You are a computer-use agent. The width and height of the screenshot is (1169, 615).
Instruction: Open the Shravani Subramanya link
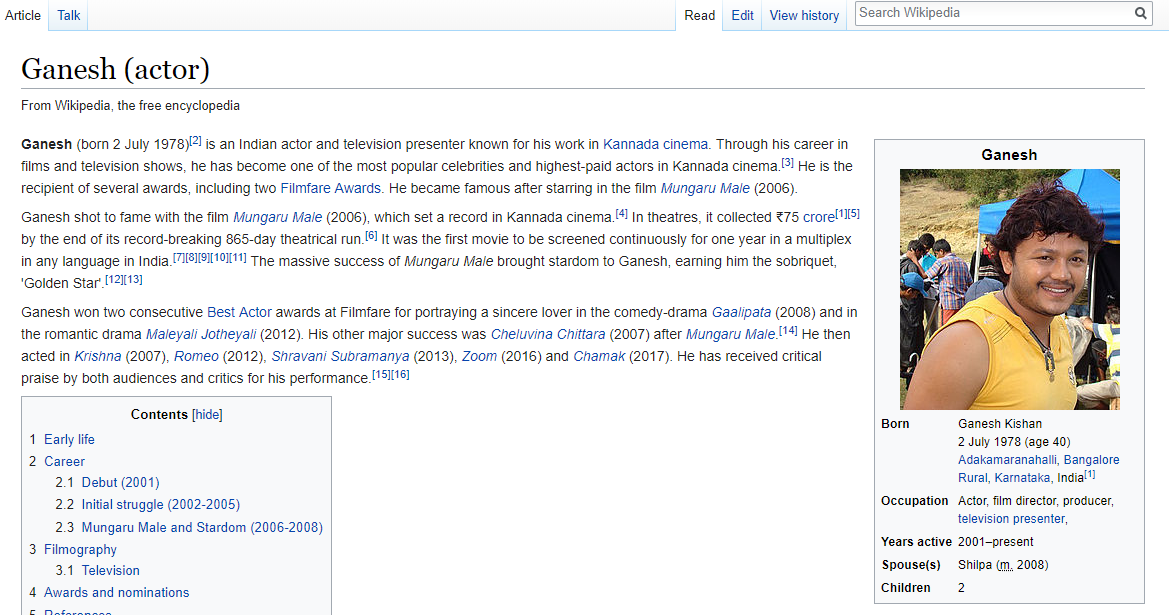click(x=340, y=356)
